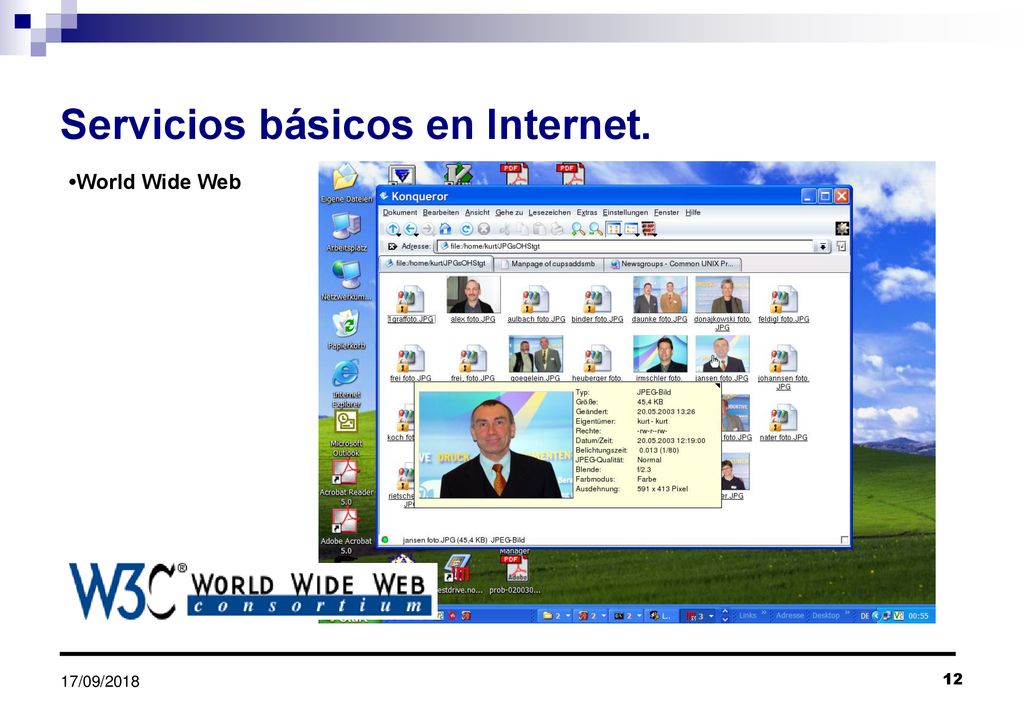Click the Adresse location input field
Screen dimensions: 1024x709
pyautogui.click(x=625, y=247)
